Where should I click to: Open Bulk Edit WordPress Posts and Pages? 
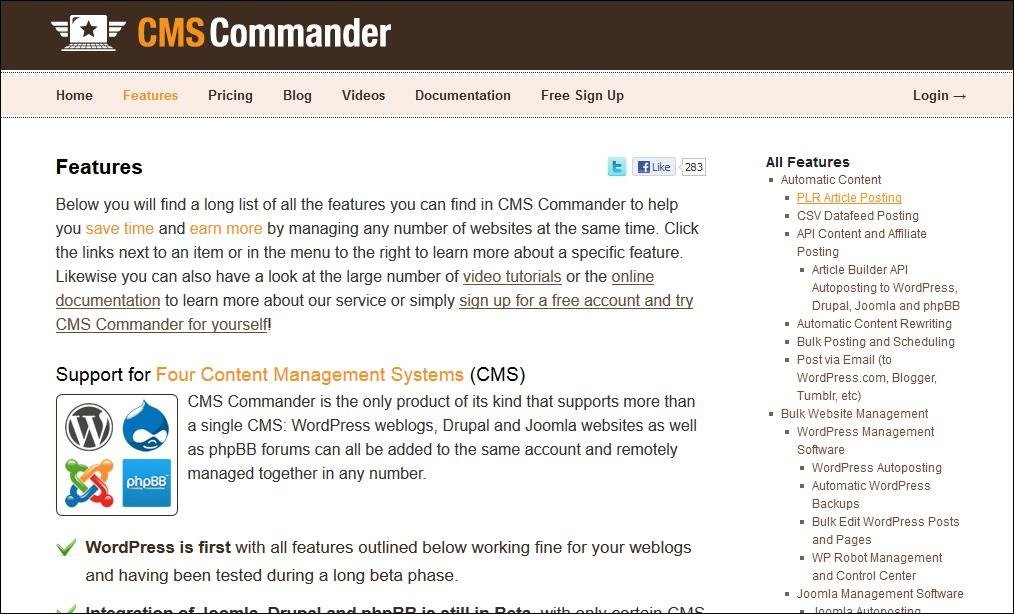(x=885, y=531)
